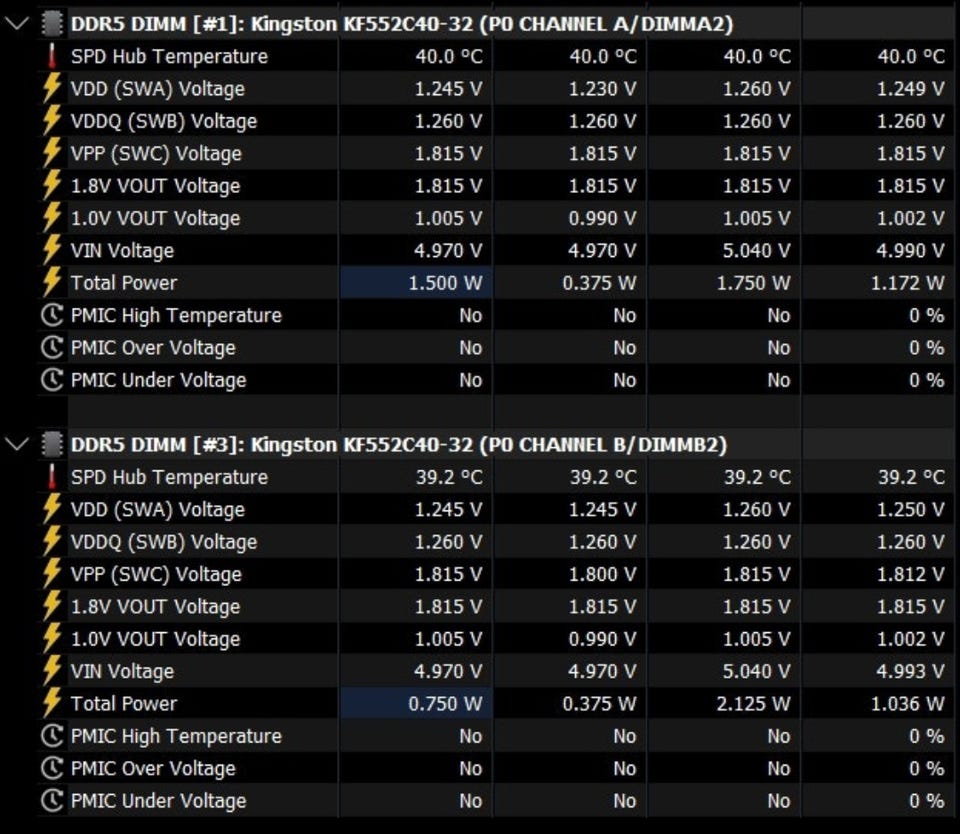Click the 1.750 W Total Power value
Image resolution: width=960 pixels, height=834 pixels.
click(754, 283)
